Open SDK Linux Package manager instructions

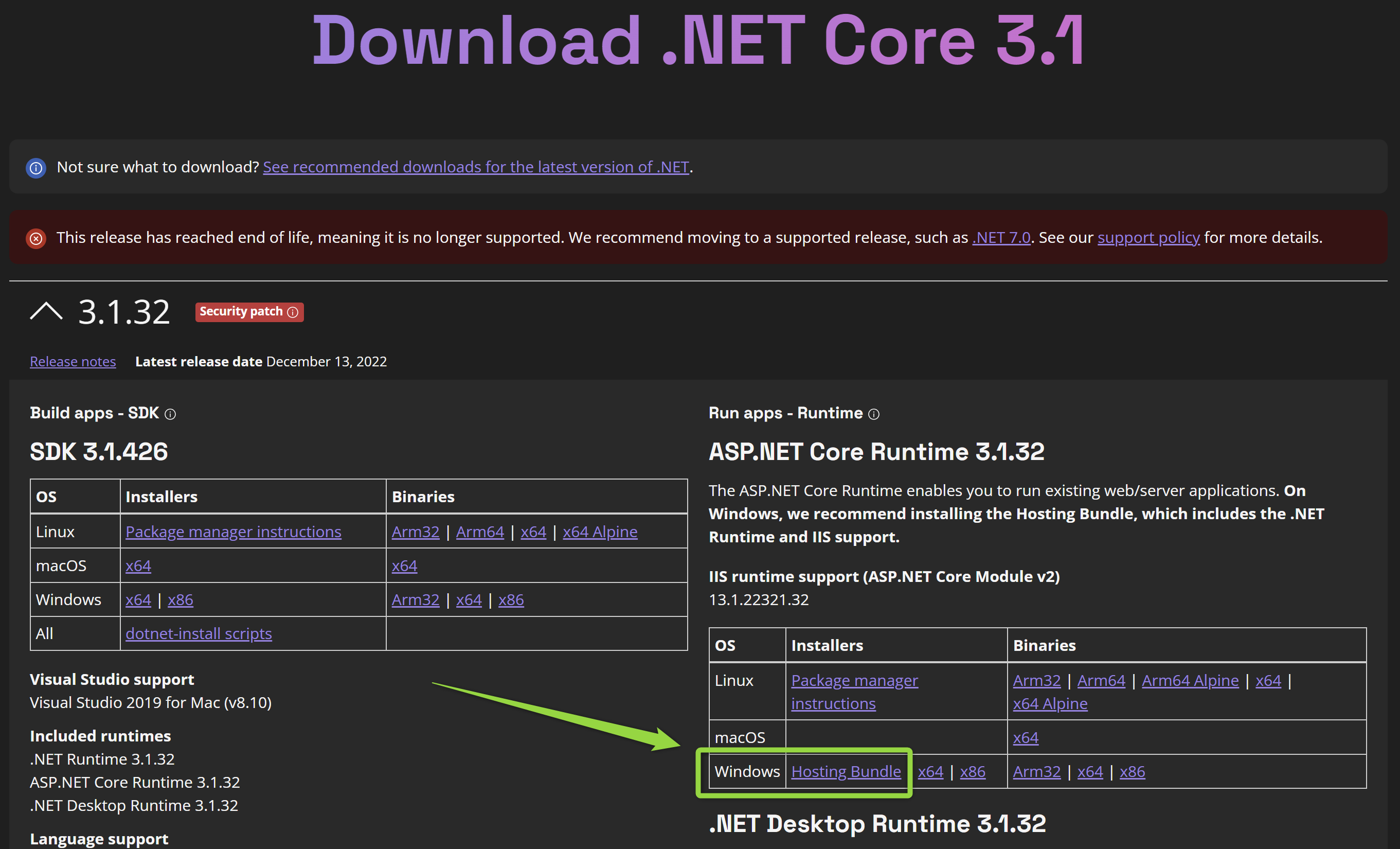tap(233, 532)
